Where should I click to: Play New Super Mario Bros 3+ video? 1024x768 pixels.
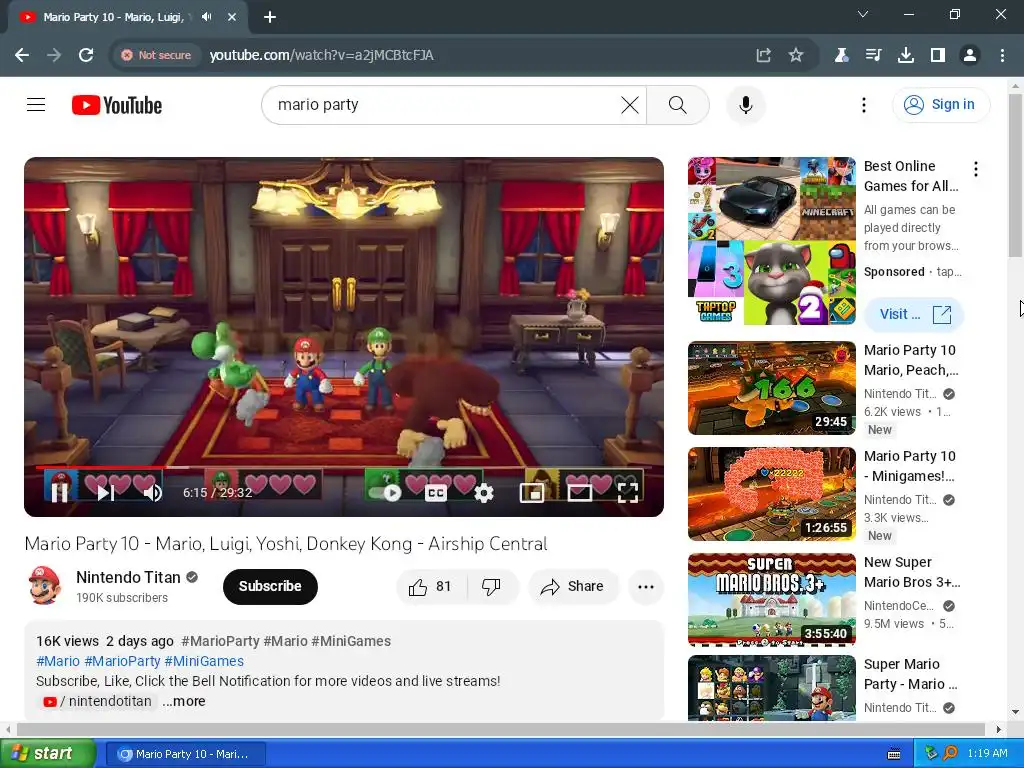771,600
